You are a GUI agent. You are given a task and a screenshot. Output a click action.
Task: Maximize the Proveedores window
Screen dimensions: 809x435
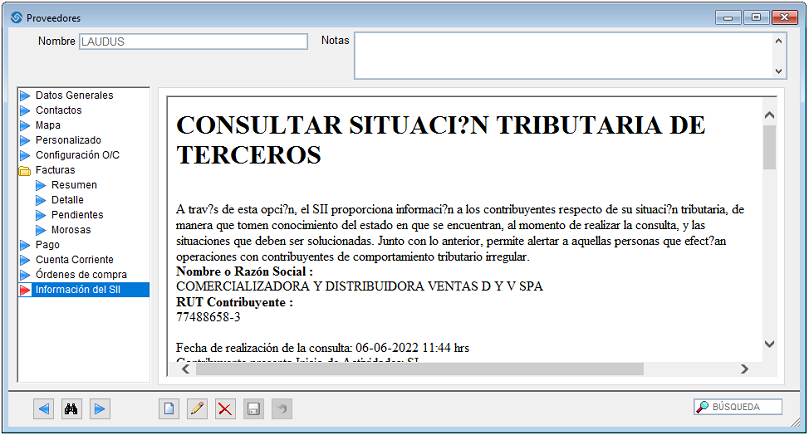coord(756,18)
